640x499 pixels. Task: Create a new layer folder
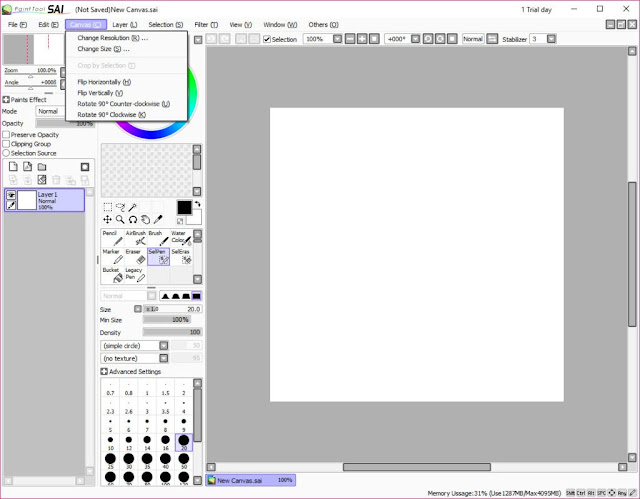(x=42, y=166)
